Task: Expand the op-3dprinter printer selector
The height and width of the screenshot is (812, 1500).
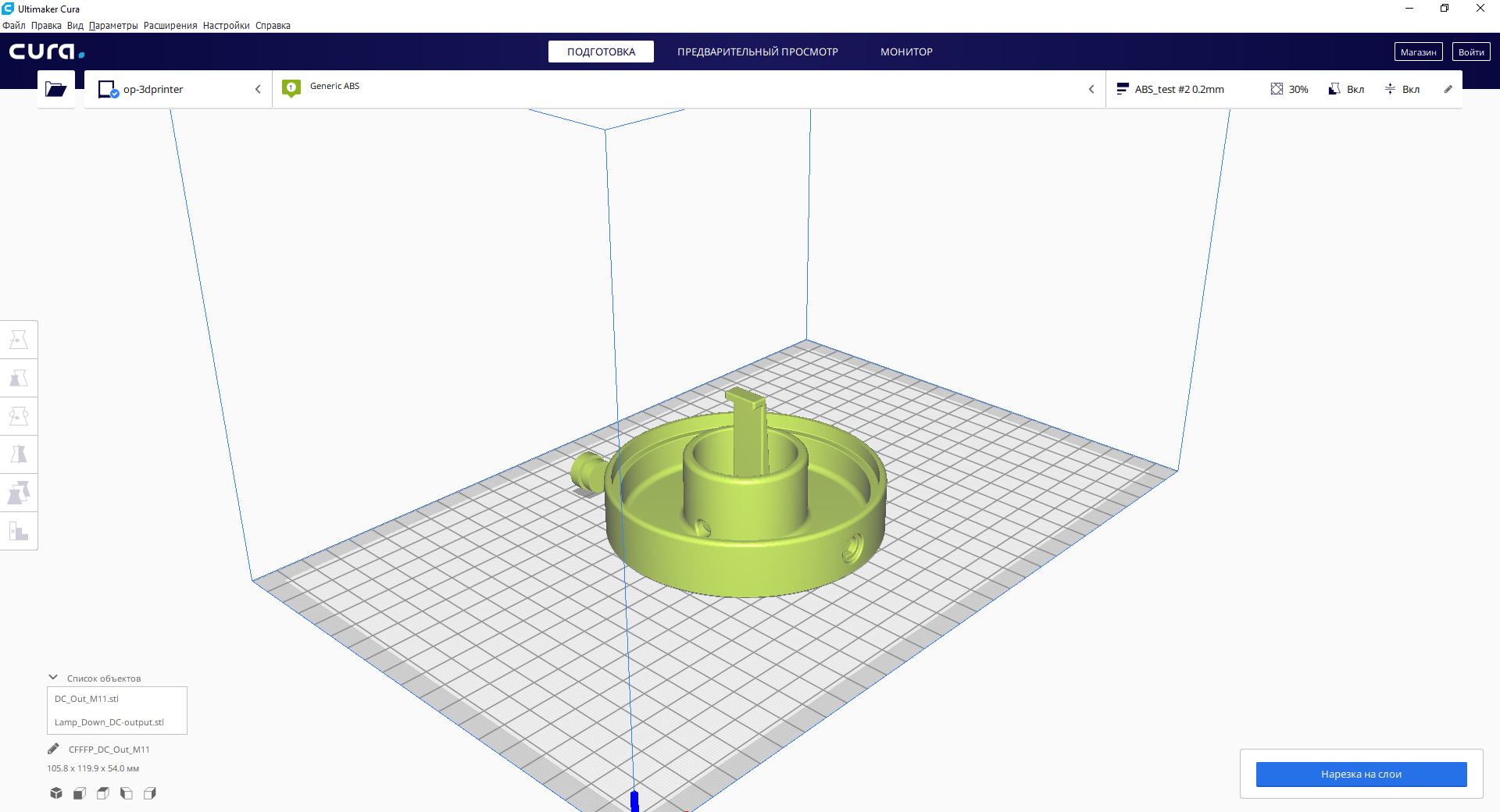Action: 178,89
